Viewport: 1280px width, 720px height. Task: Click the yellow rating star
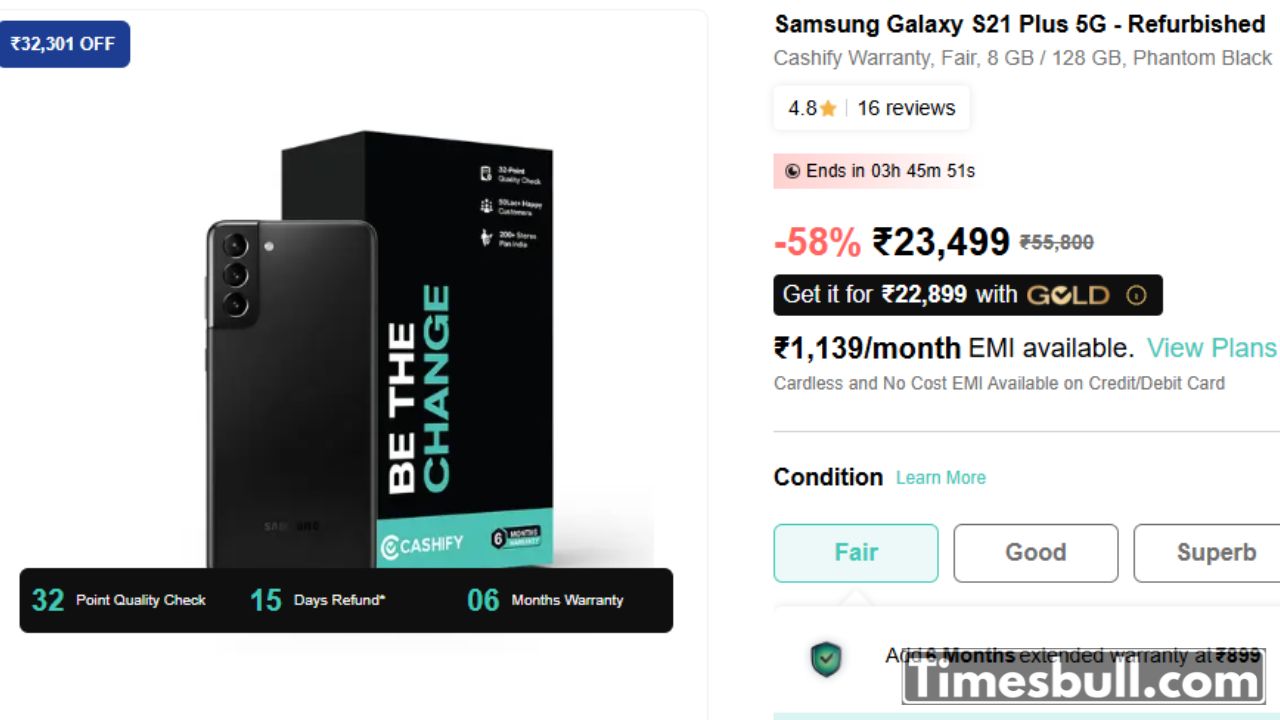click(828, 109)
